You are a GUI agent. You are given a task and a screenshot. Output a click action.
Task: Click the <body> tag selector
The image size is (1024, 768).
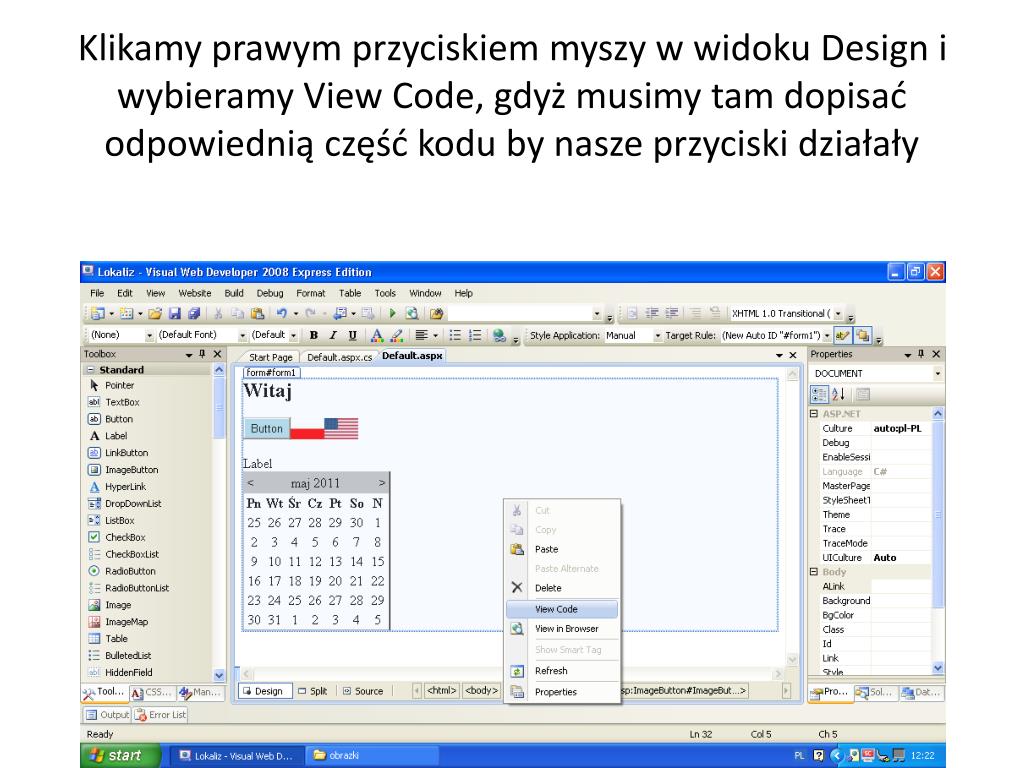point(481,690)
